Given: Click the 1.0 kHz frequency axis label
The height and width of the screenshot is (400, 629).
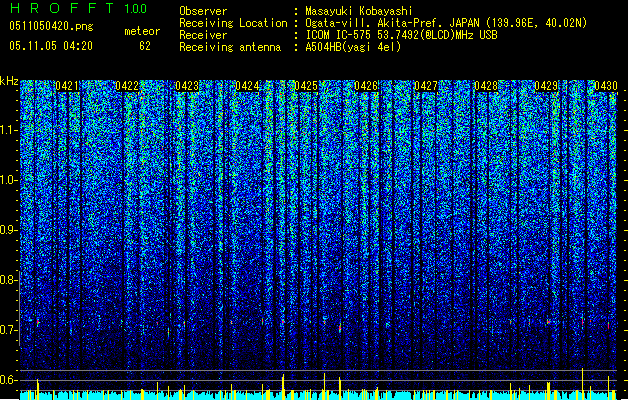Looking at the screenshot, I should tap(8, 180).
